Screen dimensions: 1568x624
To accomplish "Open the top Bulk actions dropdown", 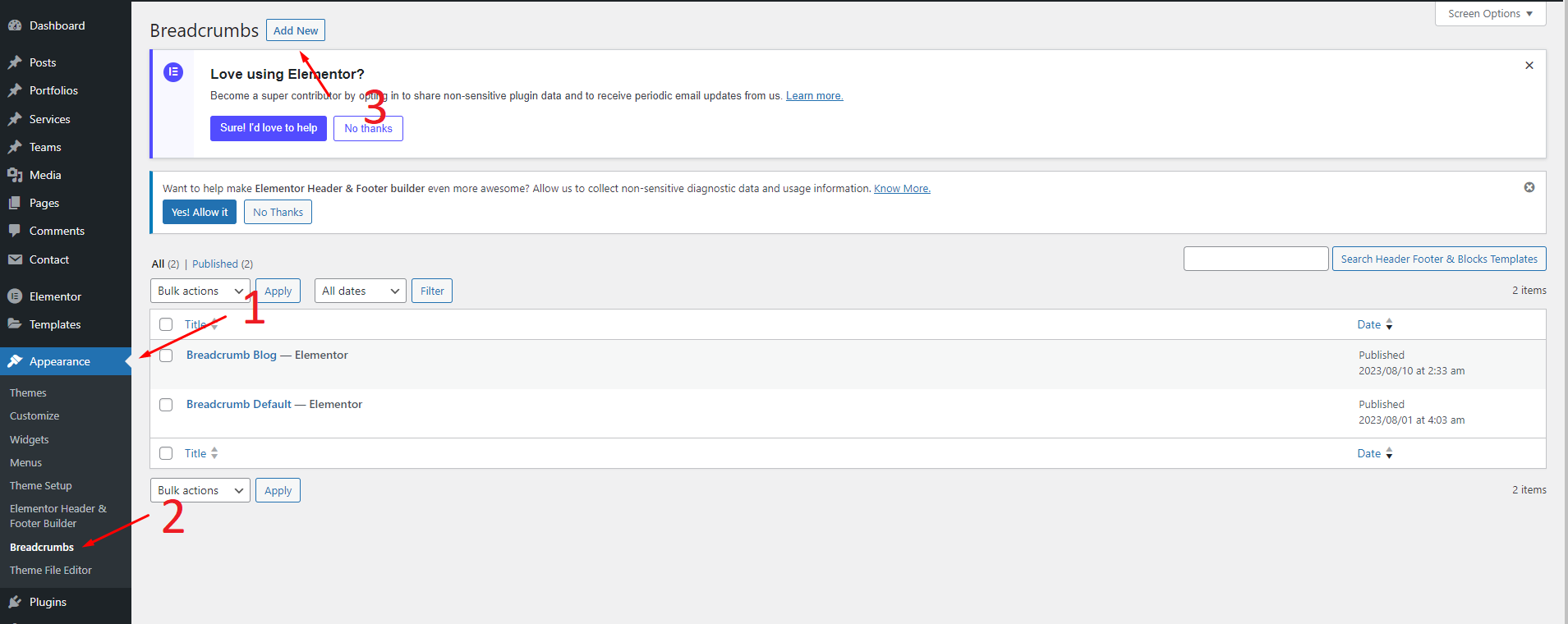I will click(200, 291).
